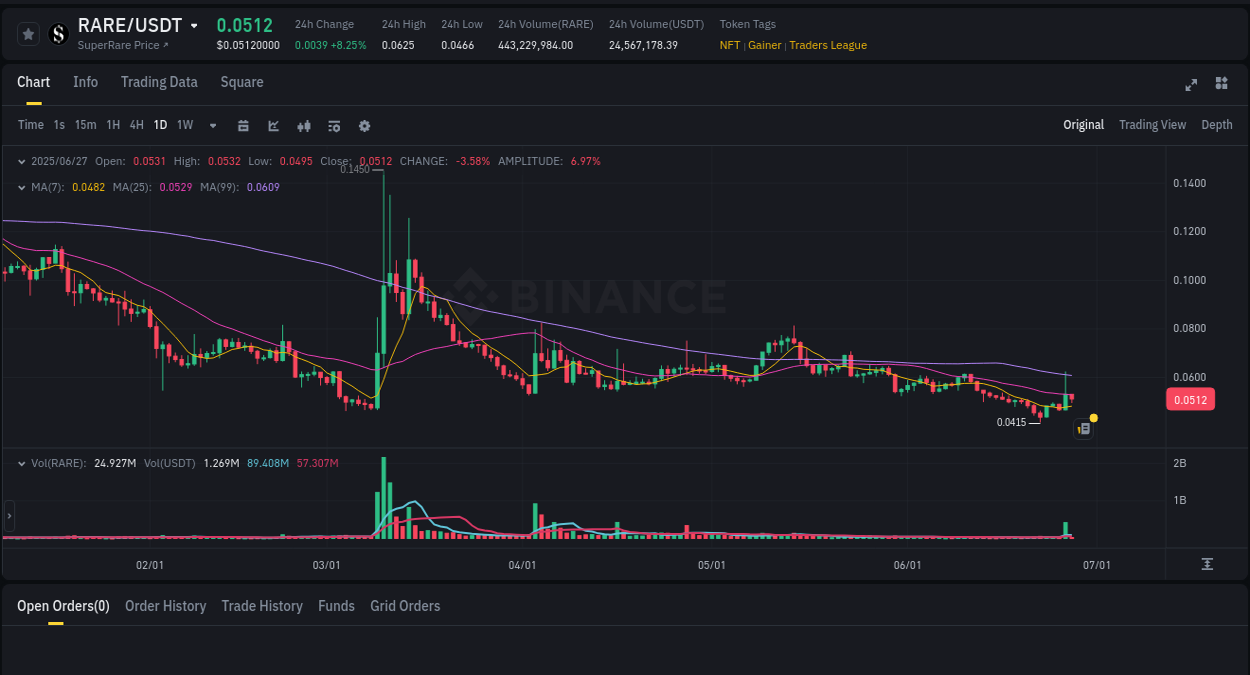Open the date range calendar icon
The image size is (1250, 675).
click(243, 125)
